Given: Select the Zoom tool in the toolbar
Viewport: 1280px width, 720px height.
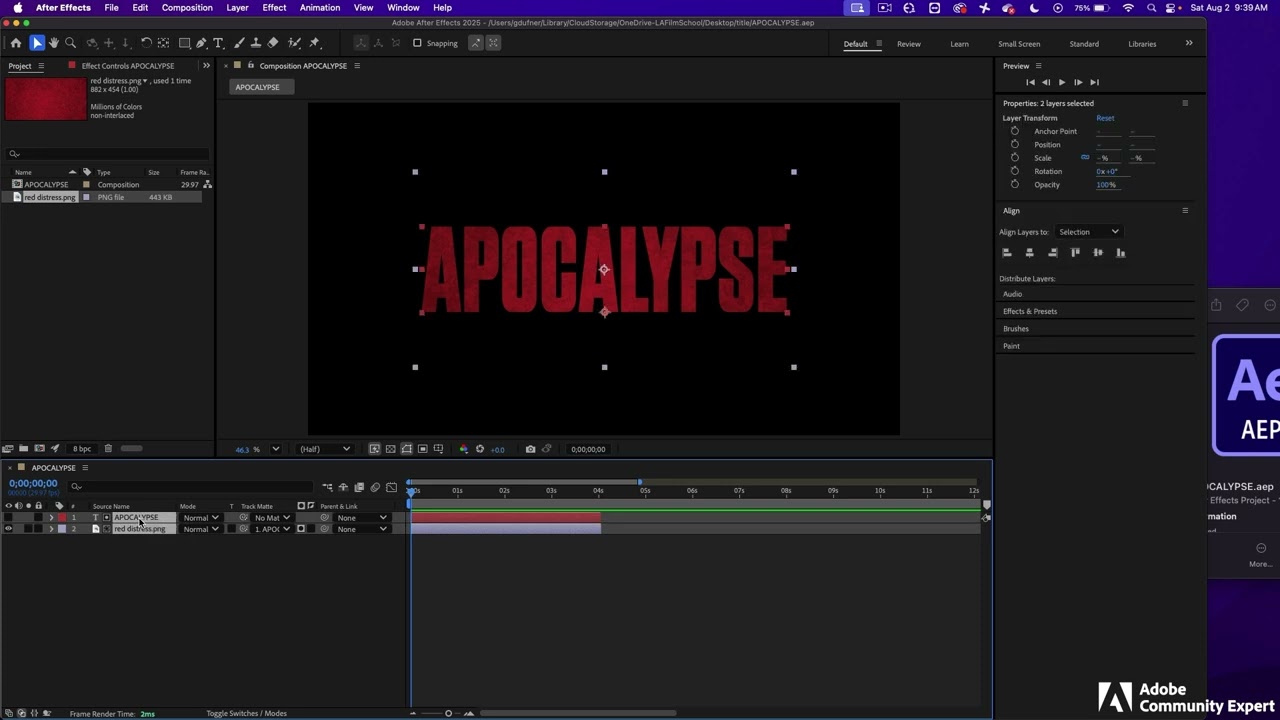Looking at the screenshot, I should (x=70, y=43).
